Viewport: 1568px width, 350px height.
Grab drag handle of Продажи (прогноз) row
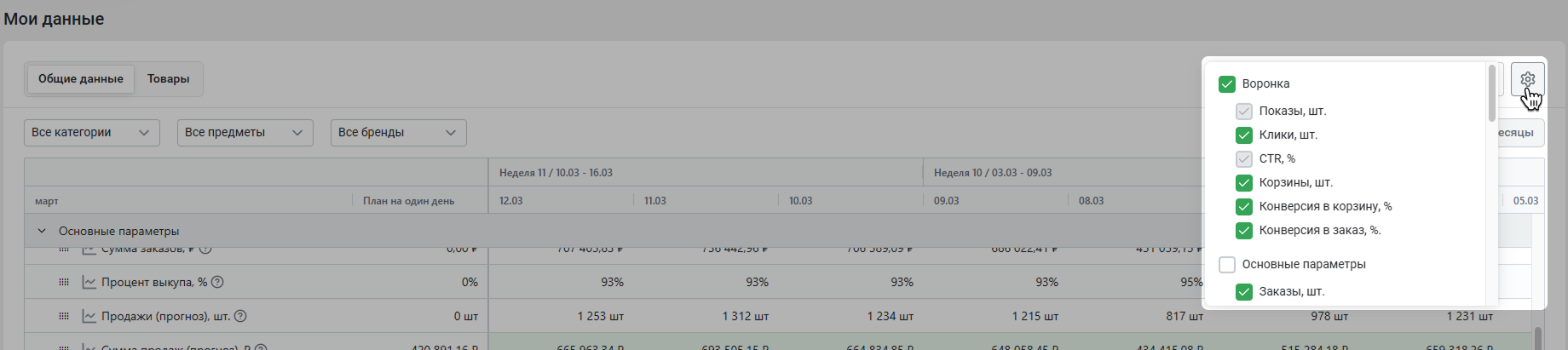pyautogui.click(x=64, y=316)
